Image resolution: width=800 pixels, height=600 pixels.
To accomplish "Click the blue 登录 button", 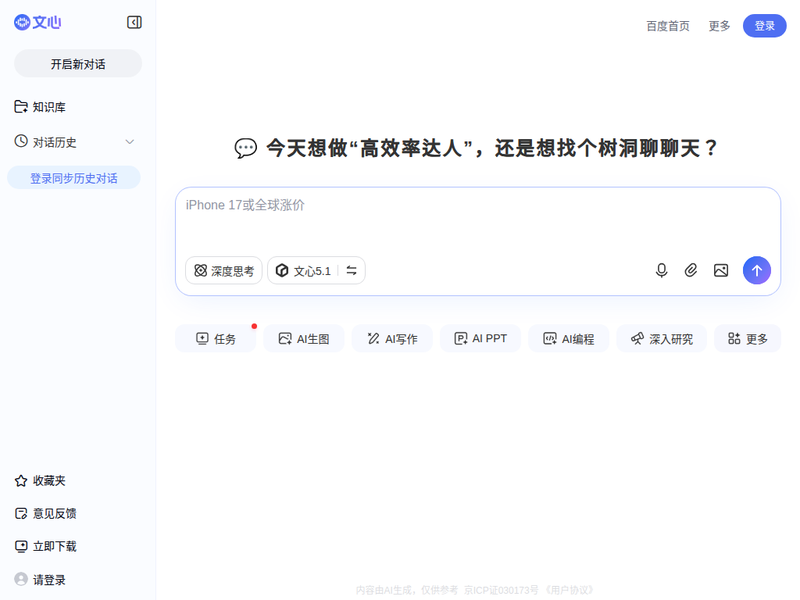I will (x=764, y=26).
